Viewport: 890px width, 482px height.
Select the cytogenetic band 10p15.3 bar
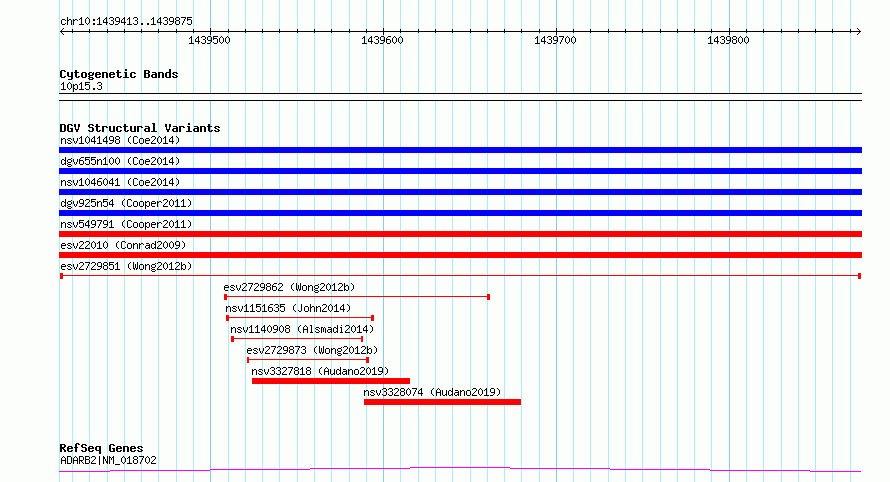(460, 97)
